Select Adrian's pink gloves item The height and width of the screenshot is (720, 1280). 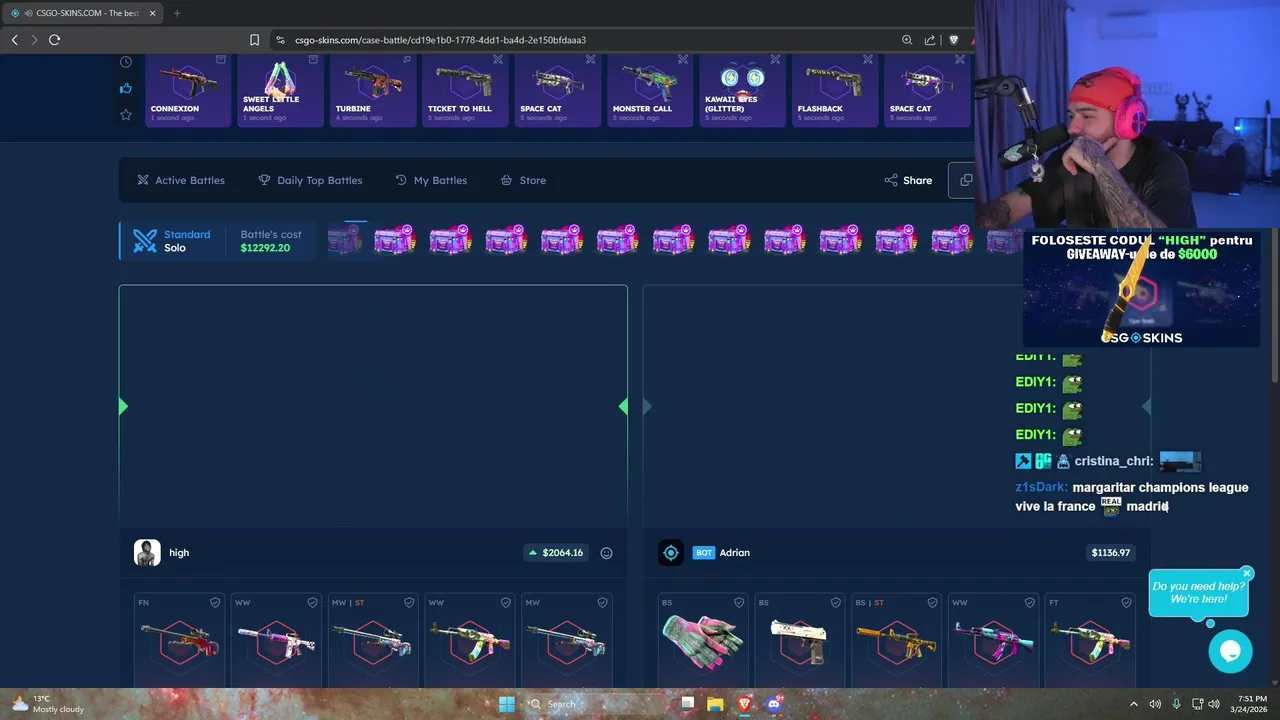[x=702, y=640]
